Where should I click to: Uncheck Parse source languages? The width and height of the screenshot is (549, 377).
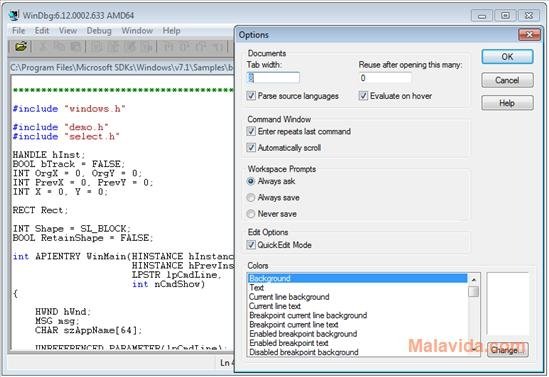[251, 96]
